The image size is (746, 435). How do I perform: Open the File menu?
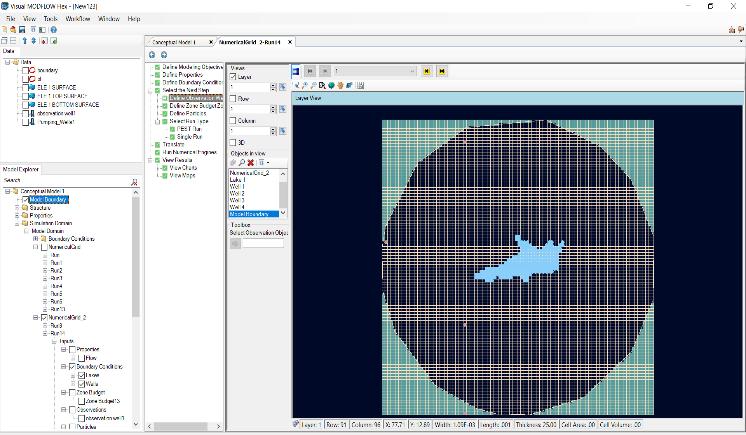10,19
